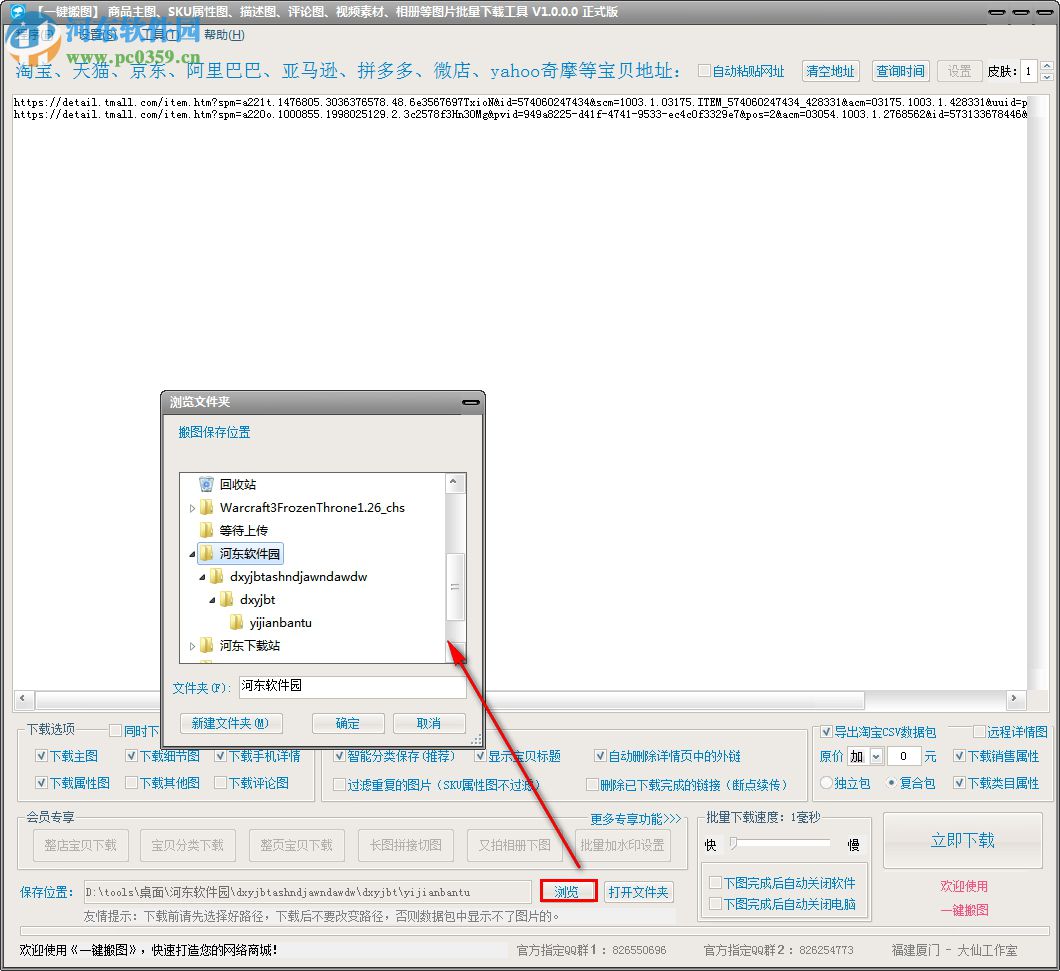Click the 原价 amount input showing 0
Viewport: 1060px width, 971px height.
tap(903, 756)
